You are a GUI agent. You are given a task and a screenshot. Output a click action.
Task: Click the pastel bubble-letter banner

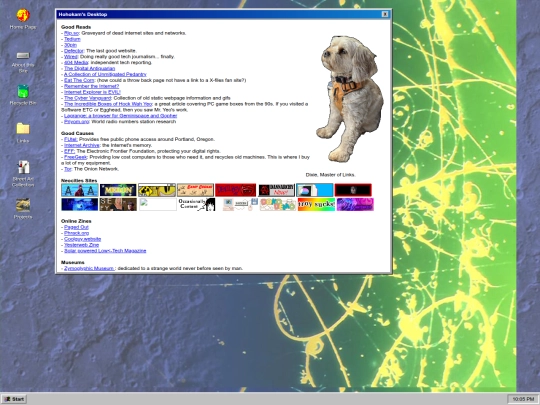[x=278, y=205]
